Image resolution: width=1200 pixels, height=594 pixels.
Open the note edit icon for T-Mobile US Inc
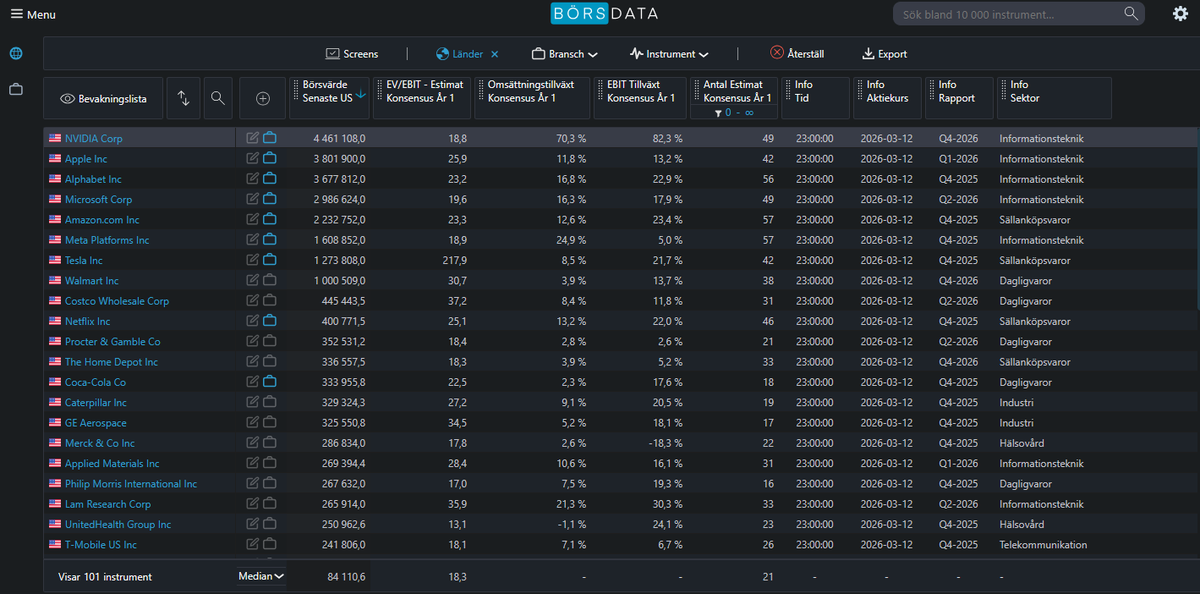(253, 545)
